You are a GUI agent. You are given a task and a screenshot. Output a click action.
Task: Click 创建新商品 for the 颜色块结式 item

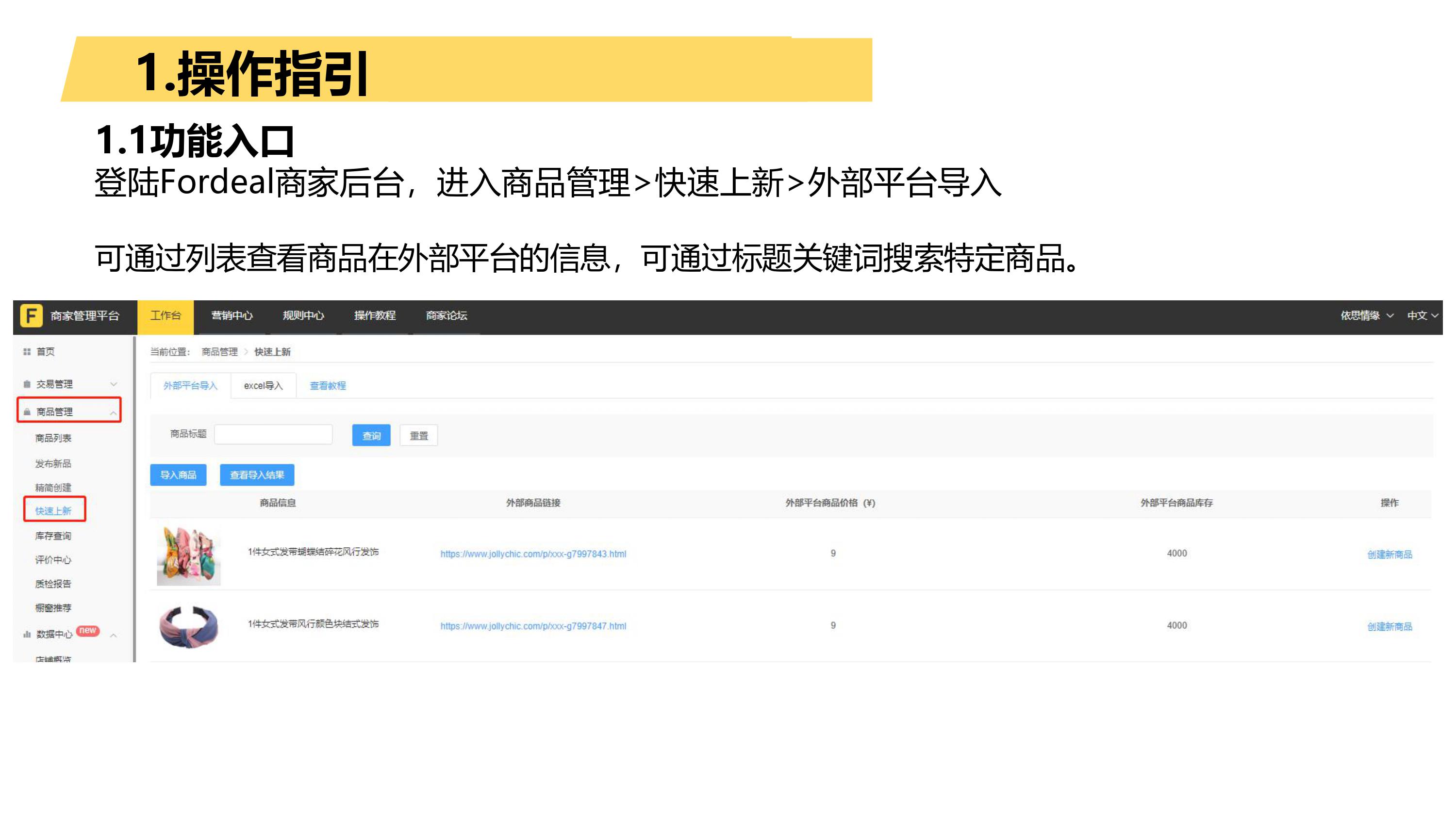1390,627
